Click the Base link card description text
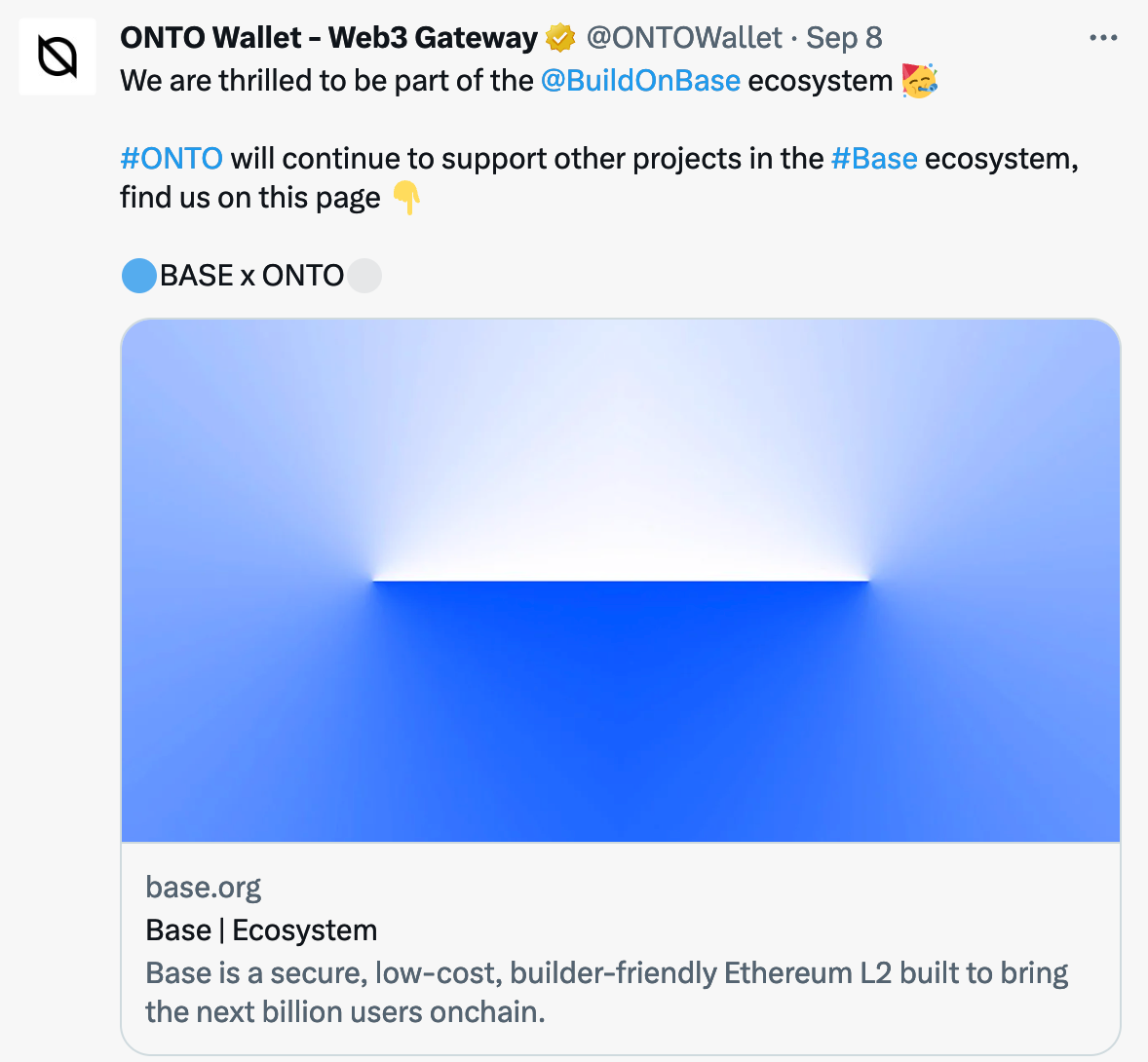Viewport: 1148px width, 1062px height. point(606,992)
